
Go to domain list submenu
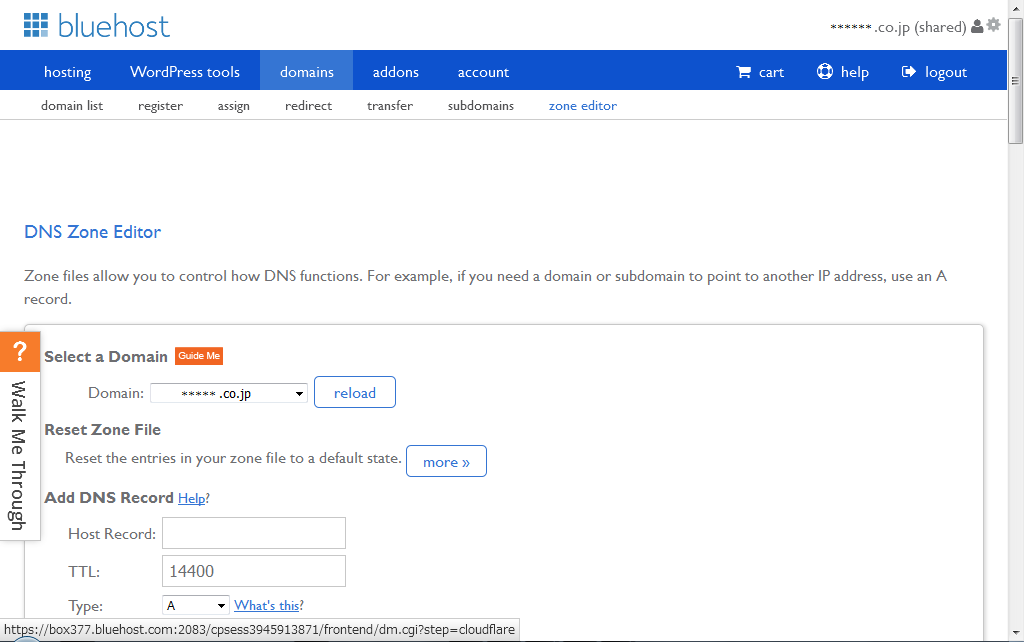pyautogui.click(x=72, y=105)
